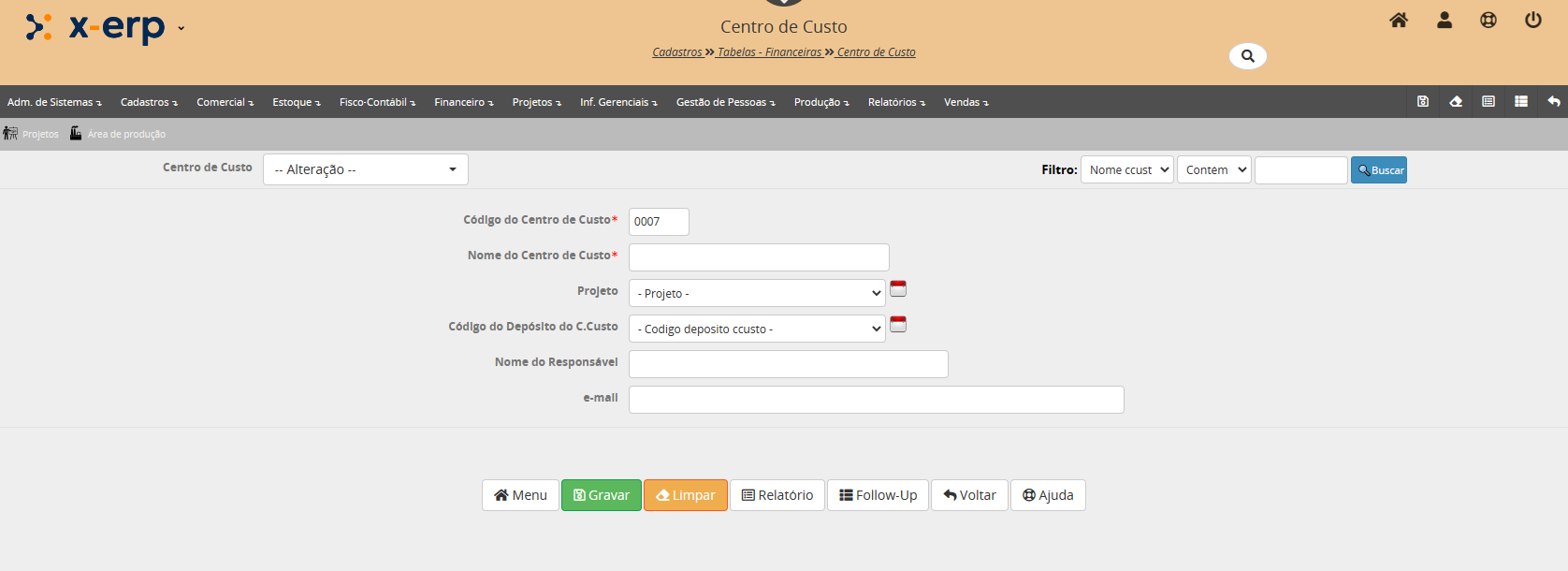Click the Buscar search button
The width and height of the screenshot is (1568, 571).
point(1378,169)
